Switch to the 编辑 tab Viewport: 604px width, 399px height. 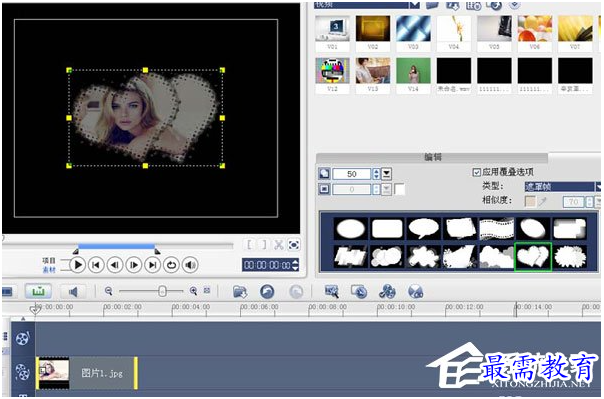[432, 157]
